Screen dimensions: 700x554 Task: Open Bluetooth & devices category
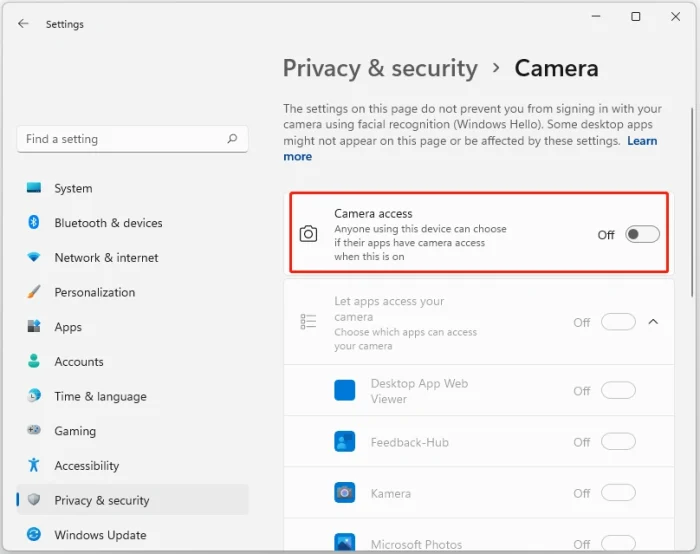(132, 222)
